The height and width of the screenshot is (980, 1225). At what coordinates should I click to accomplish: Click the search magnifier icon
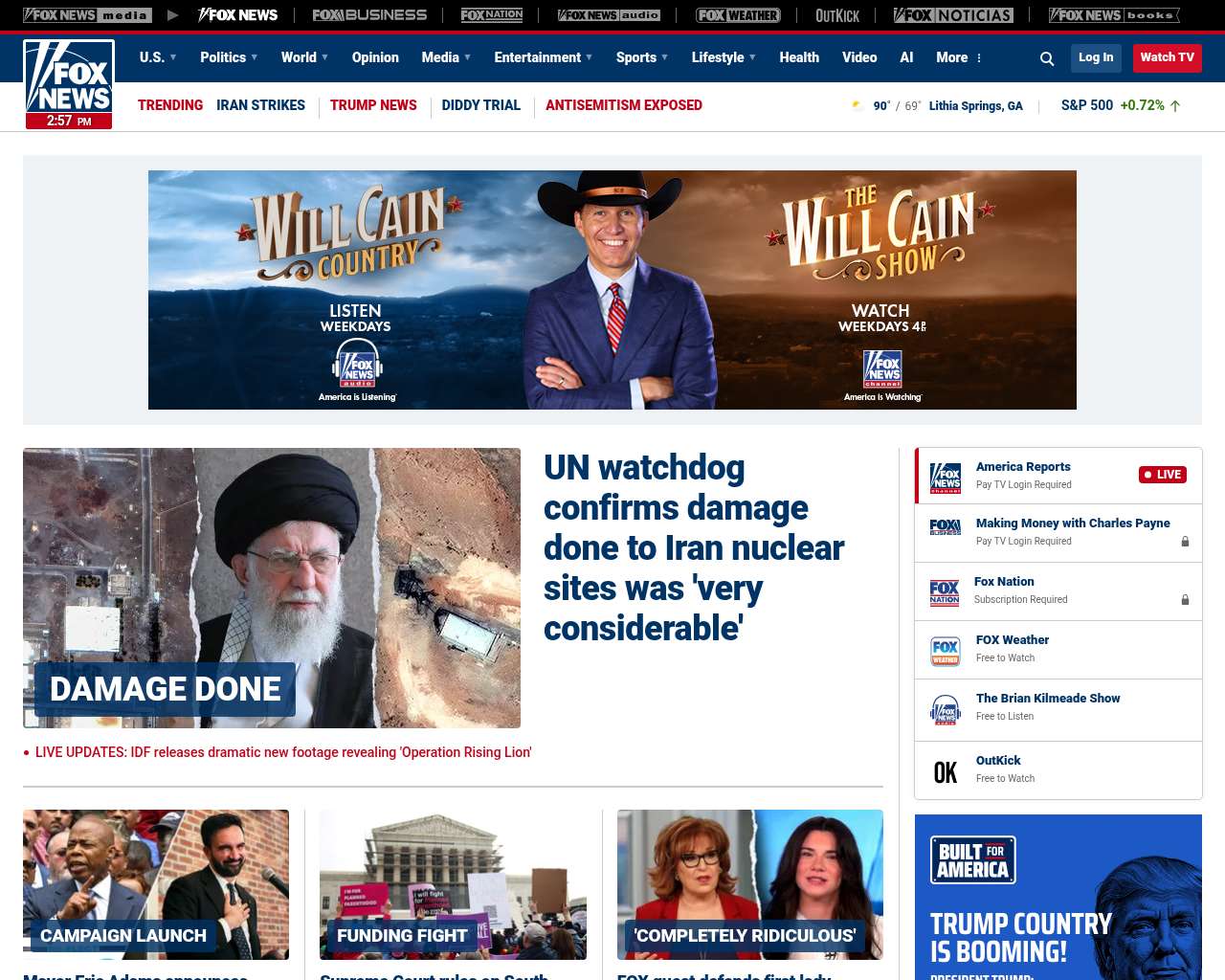coord(1047,58)
